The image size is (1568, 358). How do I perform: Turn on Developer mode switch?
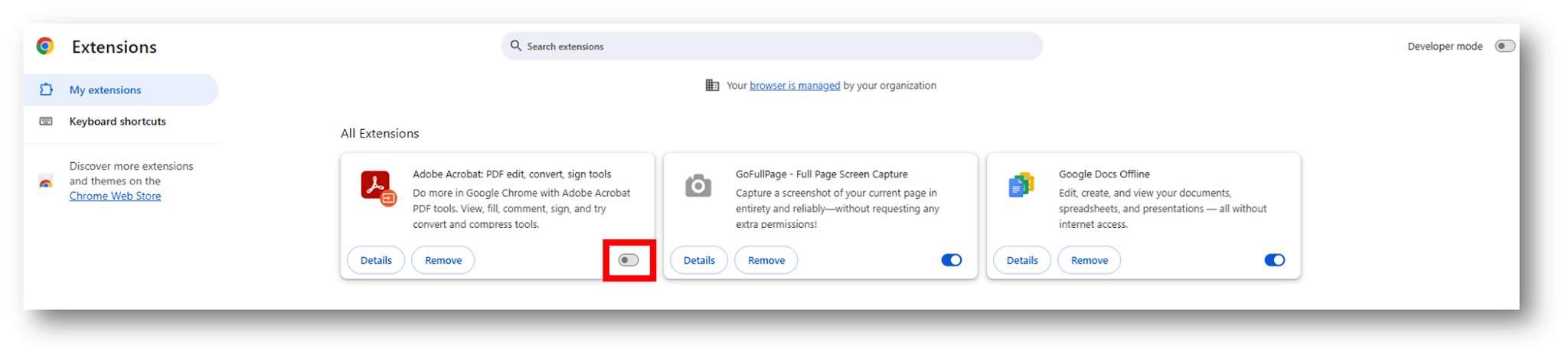click(x=1504, y=46)
